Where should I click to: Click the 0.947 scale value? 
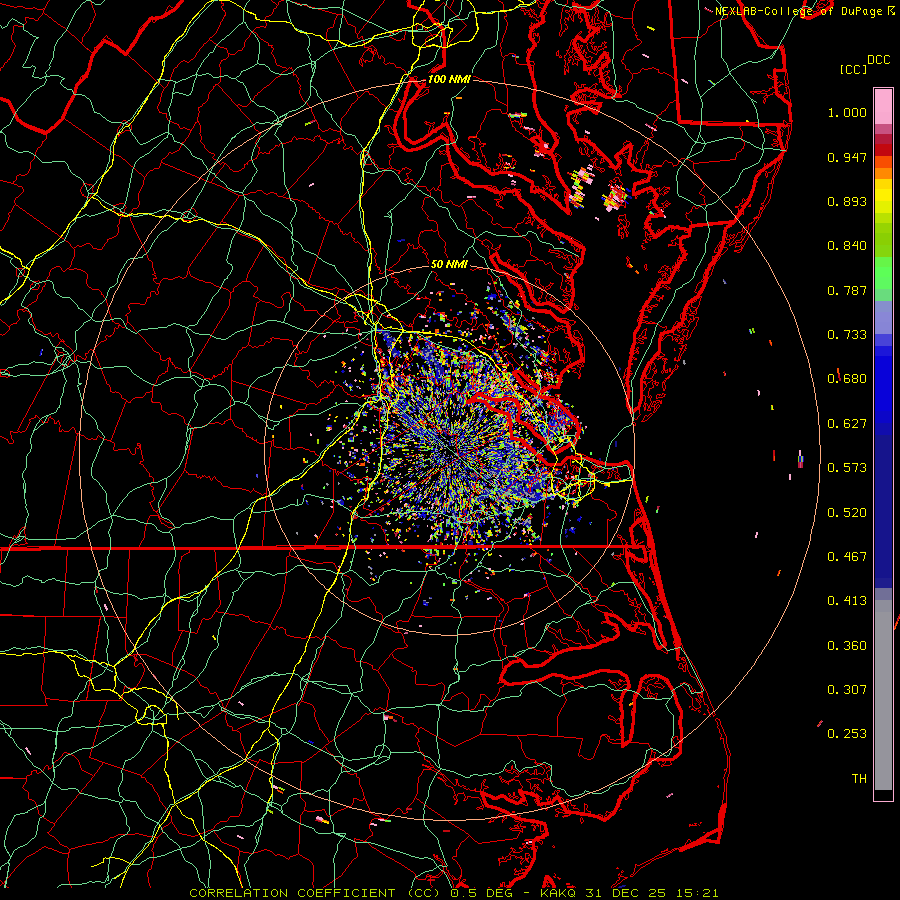coord(847,157)
